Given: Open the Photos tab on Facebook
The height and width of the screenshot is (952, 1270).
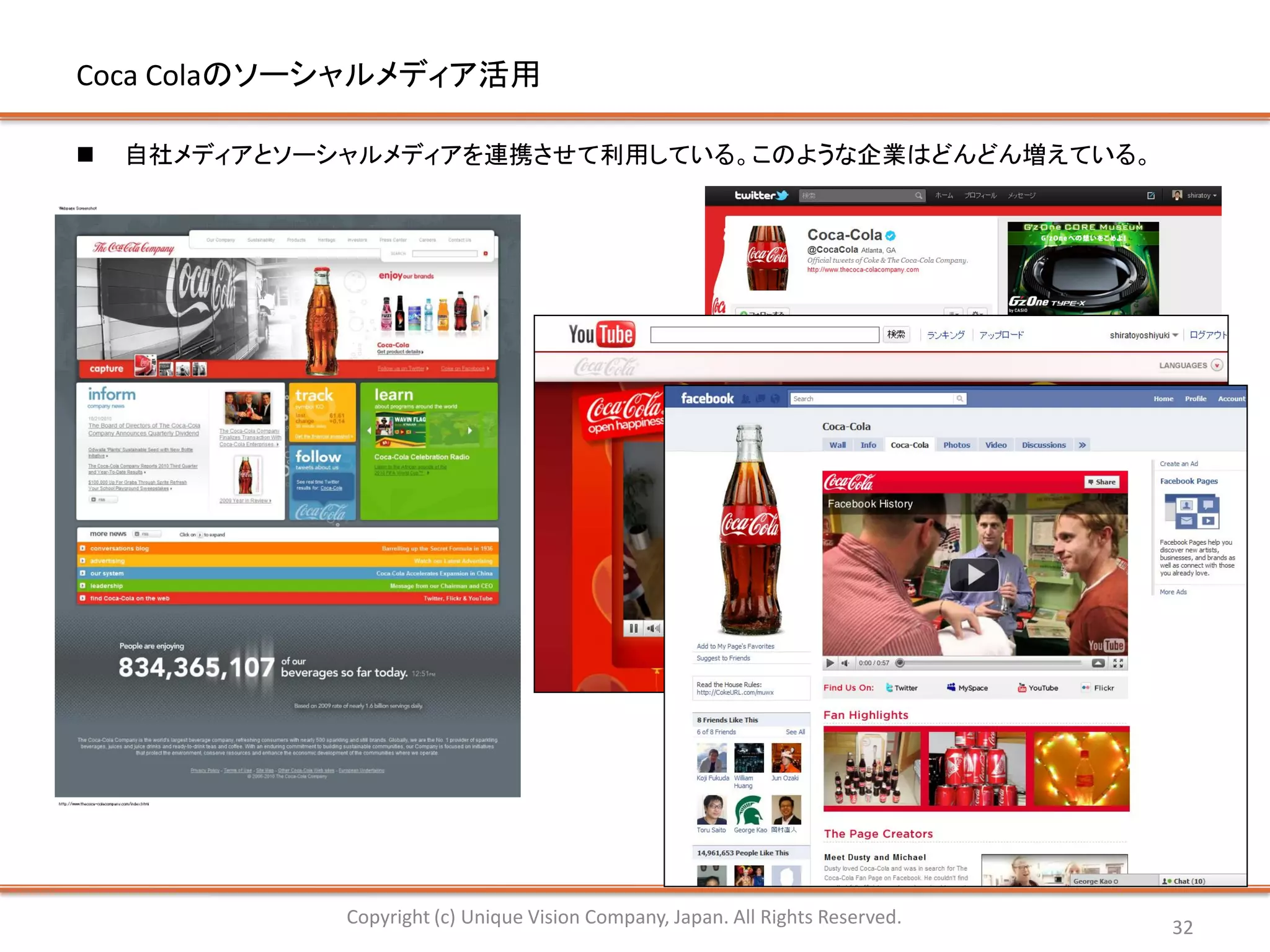Looking at the screenshot, I should point(956,445).
